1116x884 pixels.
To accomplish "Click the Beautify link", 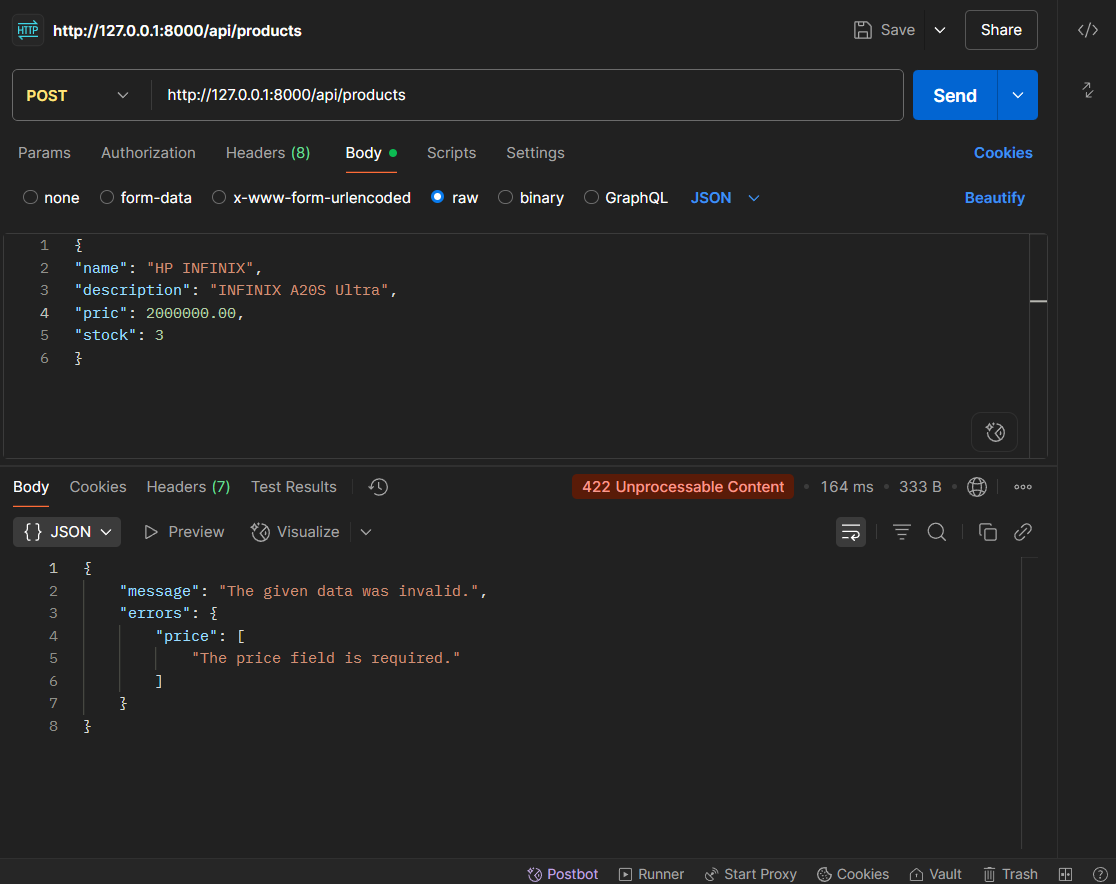I will 994,198.
